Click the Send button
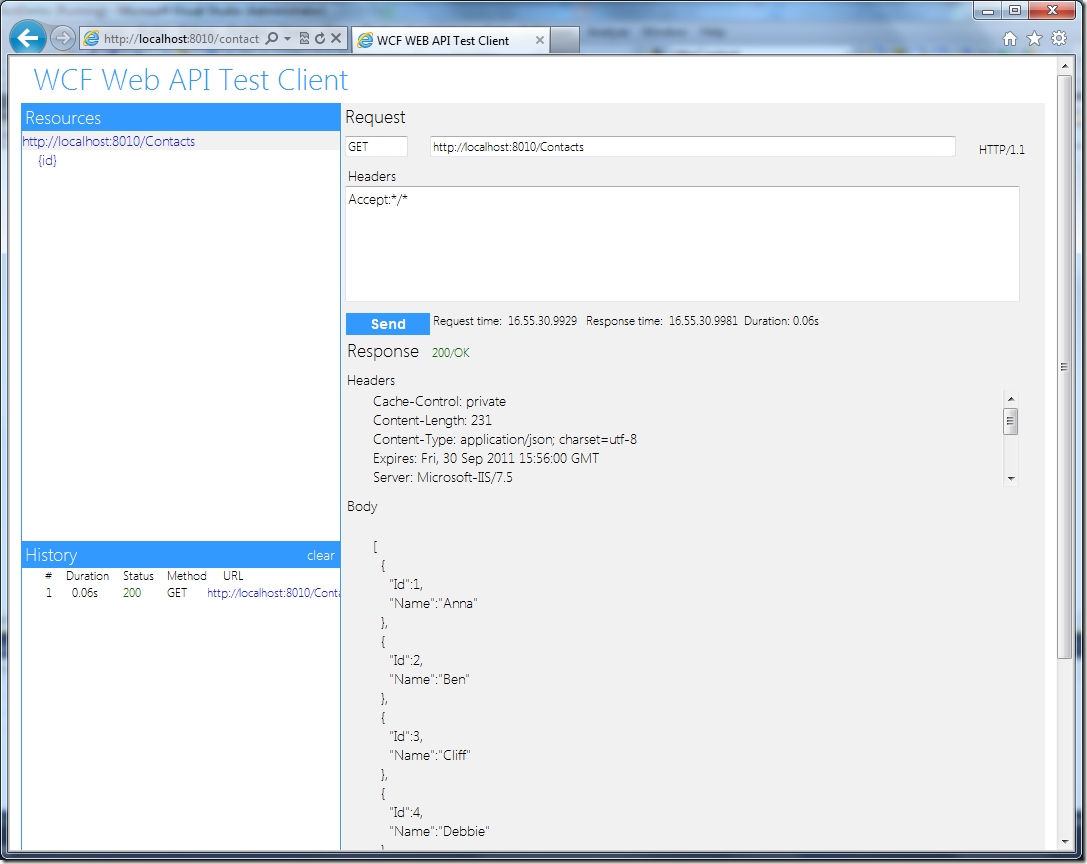Viewport: 1087px width, 864px height. coord(388,324)
